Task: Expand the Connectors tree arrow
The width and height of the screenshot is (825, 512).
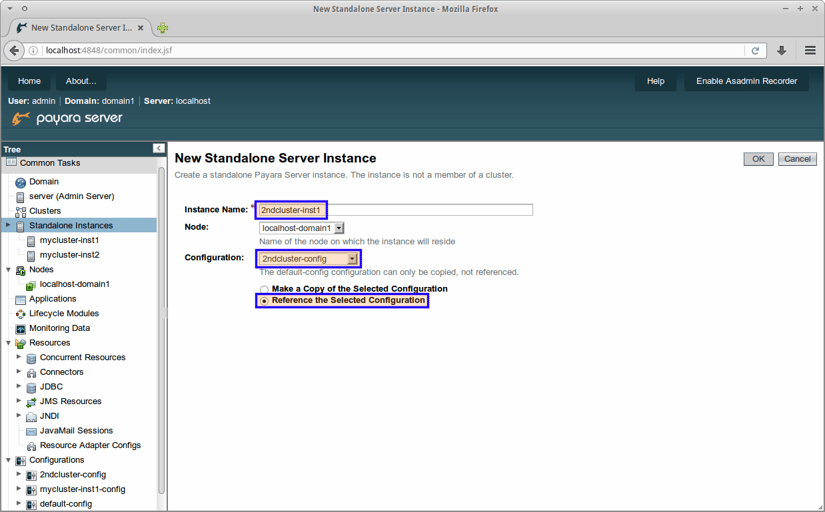Action: (19, 371)
